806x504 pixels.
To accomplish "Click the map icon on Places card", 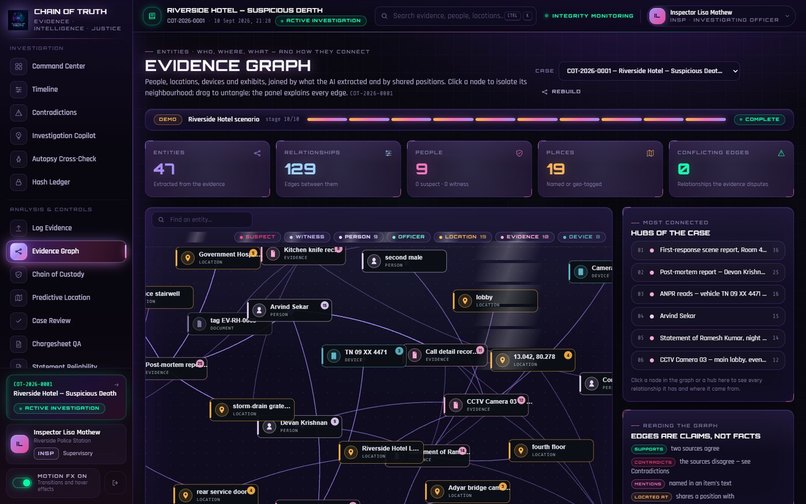I will (650, 153).
